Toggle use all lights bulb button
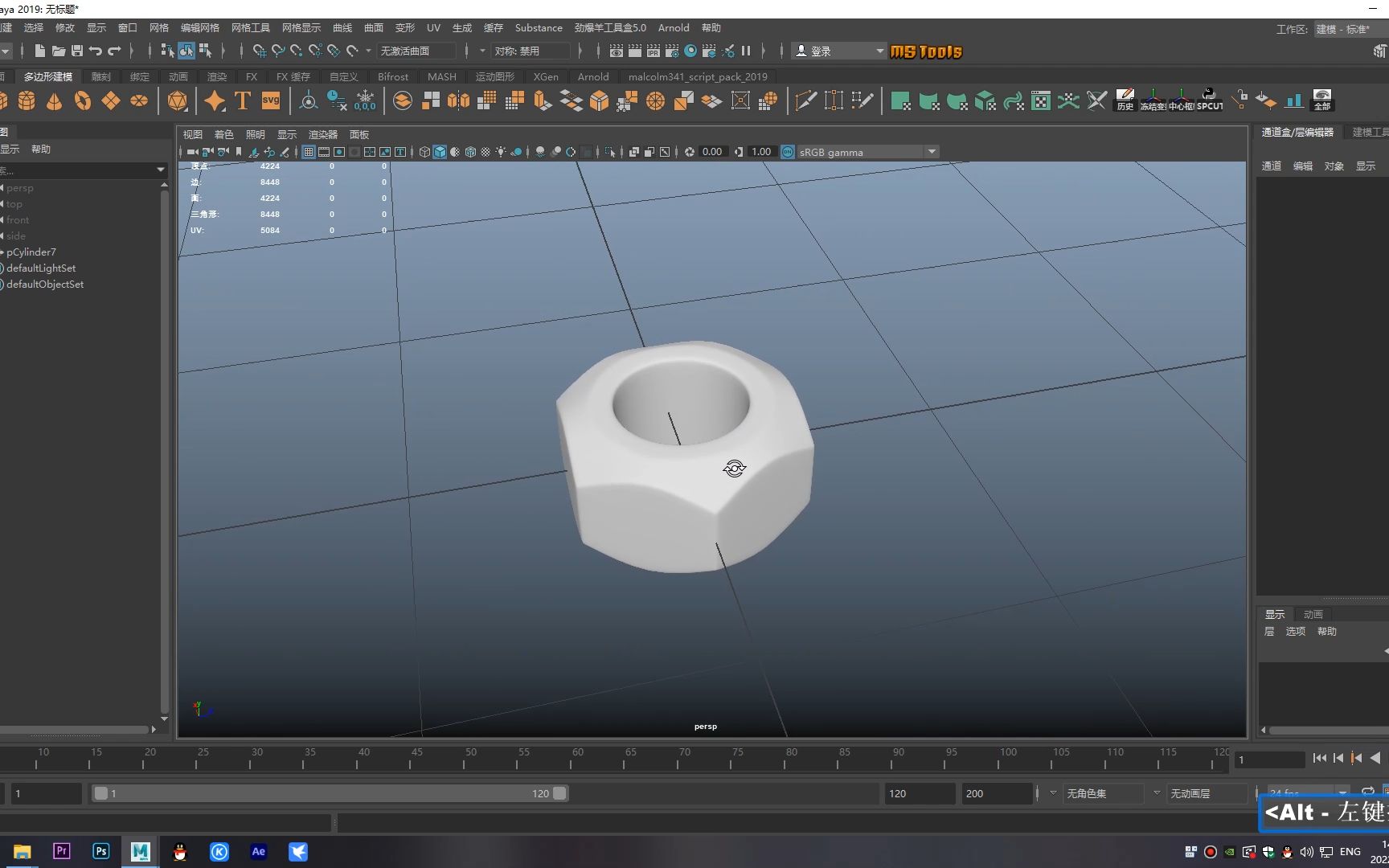Viewport: 1389px width, 868px height. pos(501,152)
